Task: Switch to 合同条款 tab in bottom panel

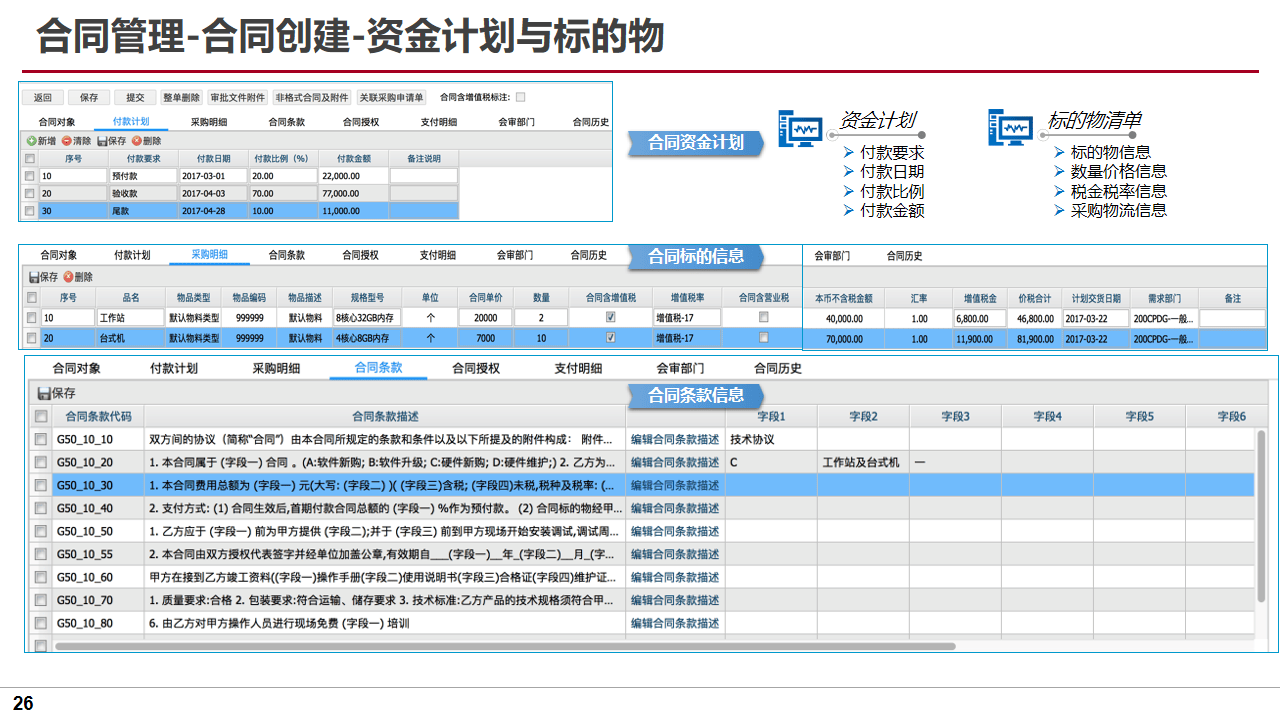Action: click(x=378, y=368)
